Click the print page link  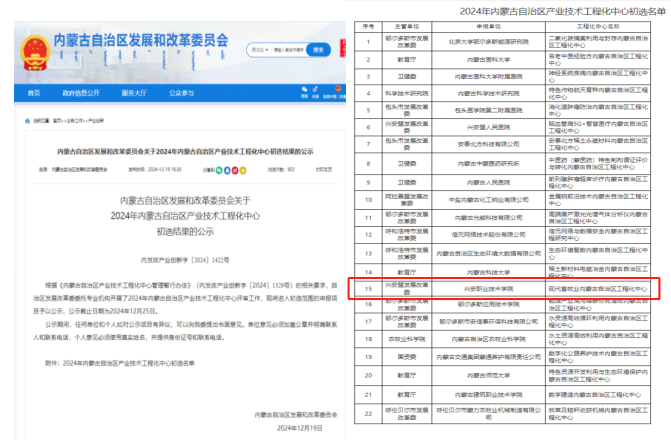point(324,169)
